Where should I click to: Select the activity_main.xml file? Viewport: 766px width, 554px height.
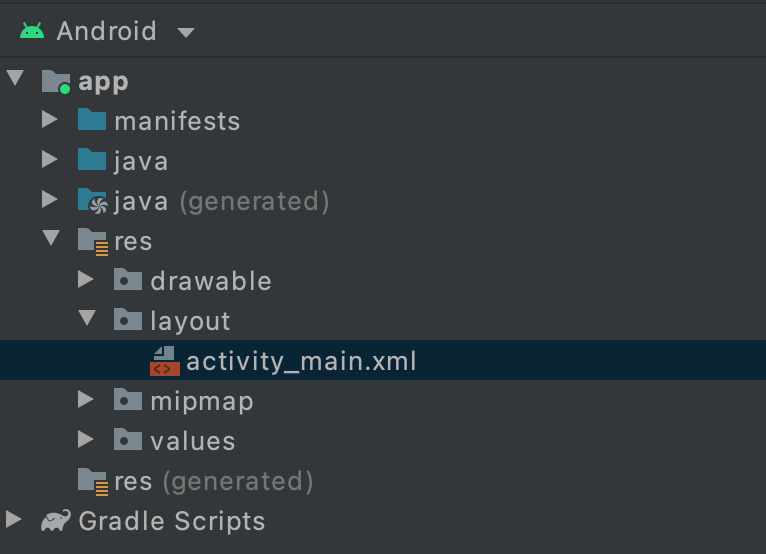[300, 361]
